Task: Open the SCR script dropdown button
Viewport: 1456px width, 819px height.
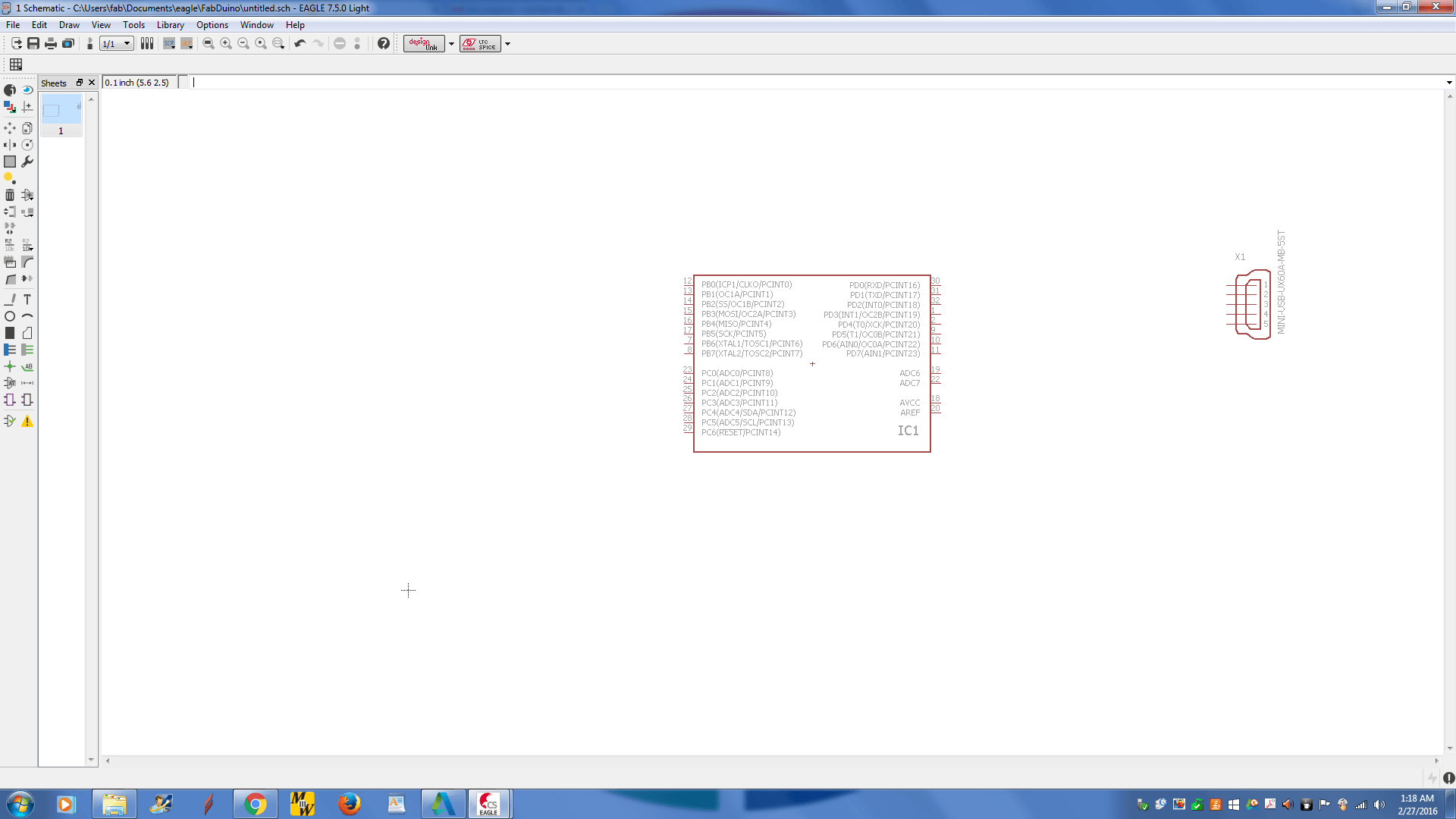Action: (169, 43)
